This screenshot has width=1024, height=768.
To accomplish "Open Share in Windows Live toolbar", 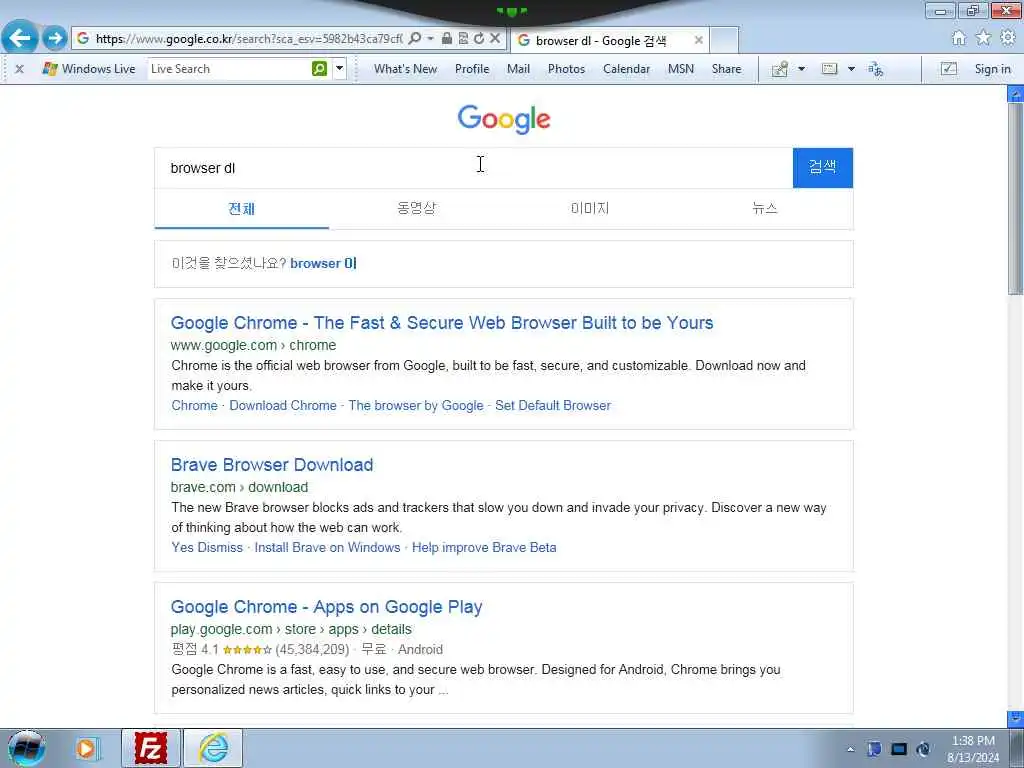I will click(726, 69).
